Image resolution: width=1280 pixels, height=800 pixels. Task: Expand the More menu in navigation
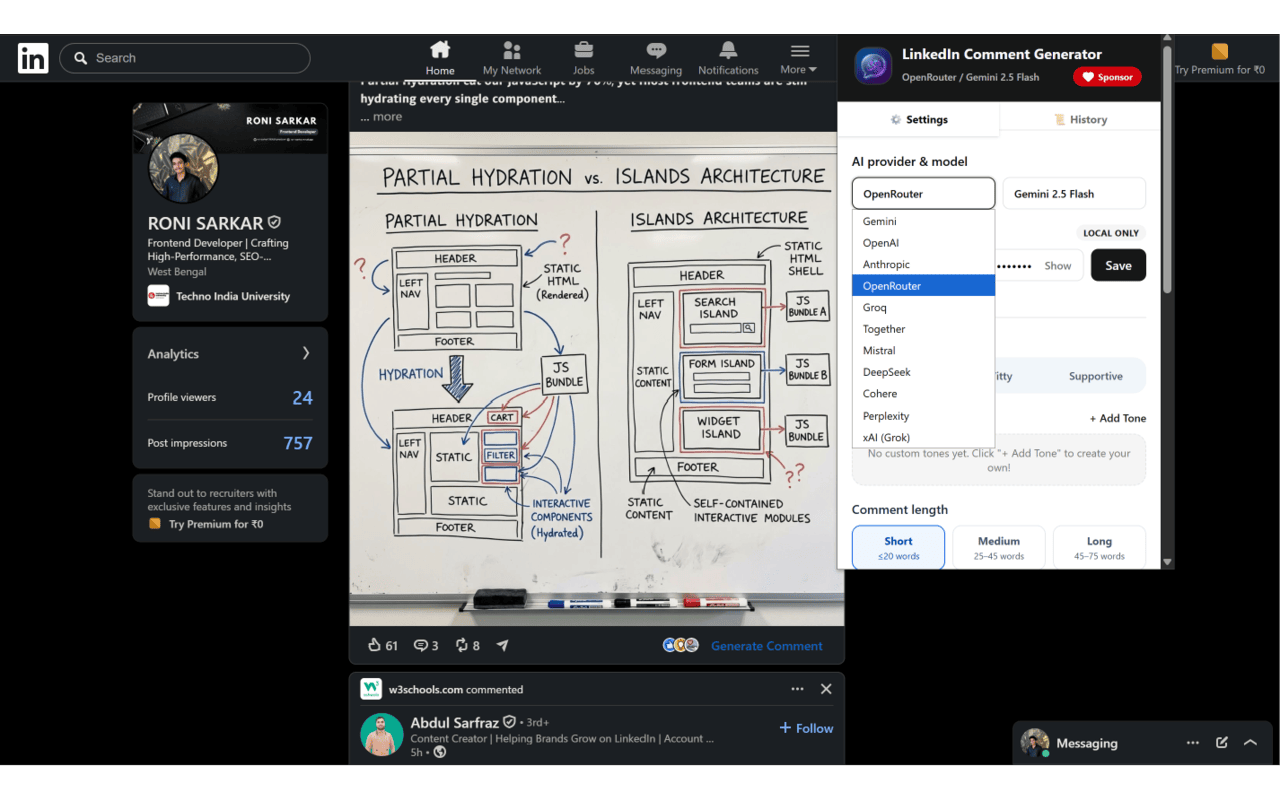pos(799,58)
